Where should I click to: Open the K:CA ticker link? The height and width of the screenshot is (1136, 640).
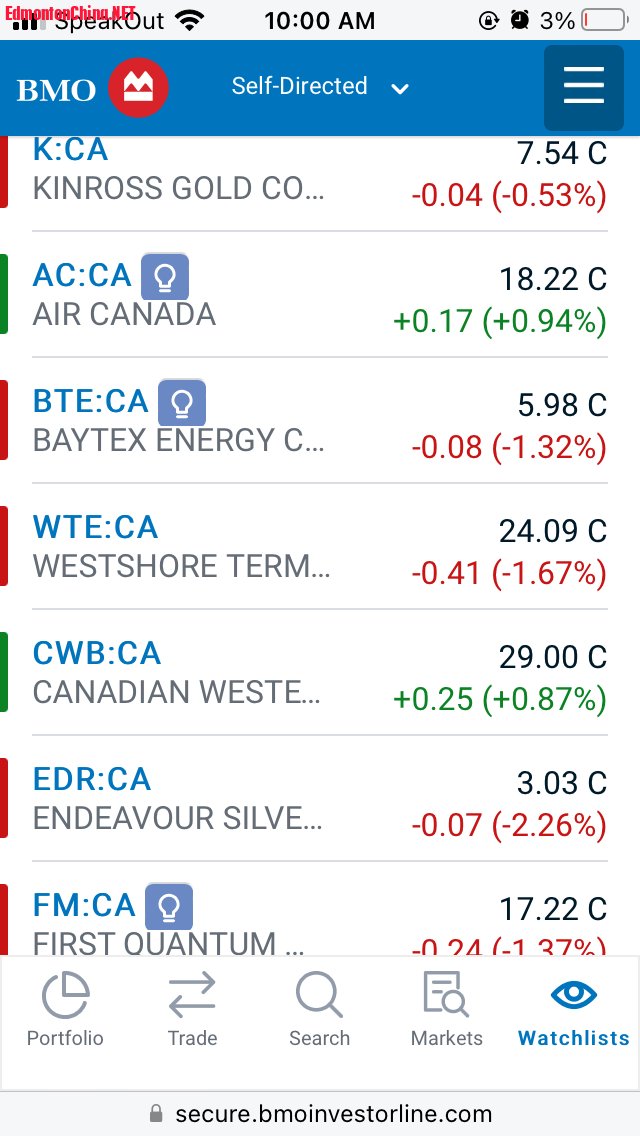[70, 150]
